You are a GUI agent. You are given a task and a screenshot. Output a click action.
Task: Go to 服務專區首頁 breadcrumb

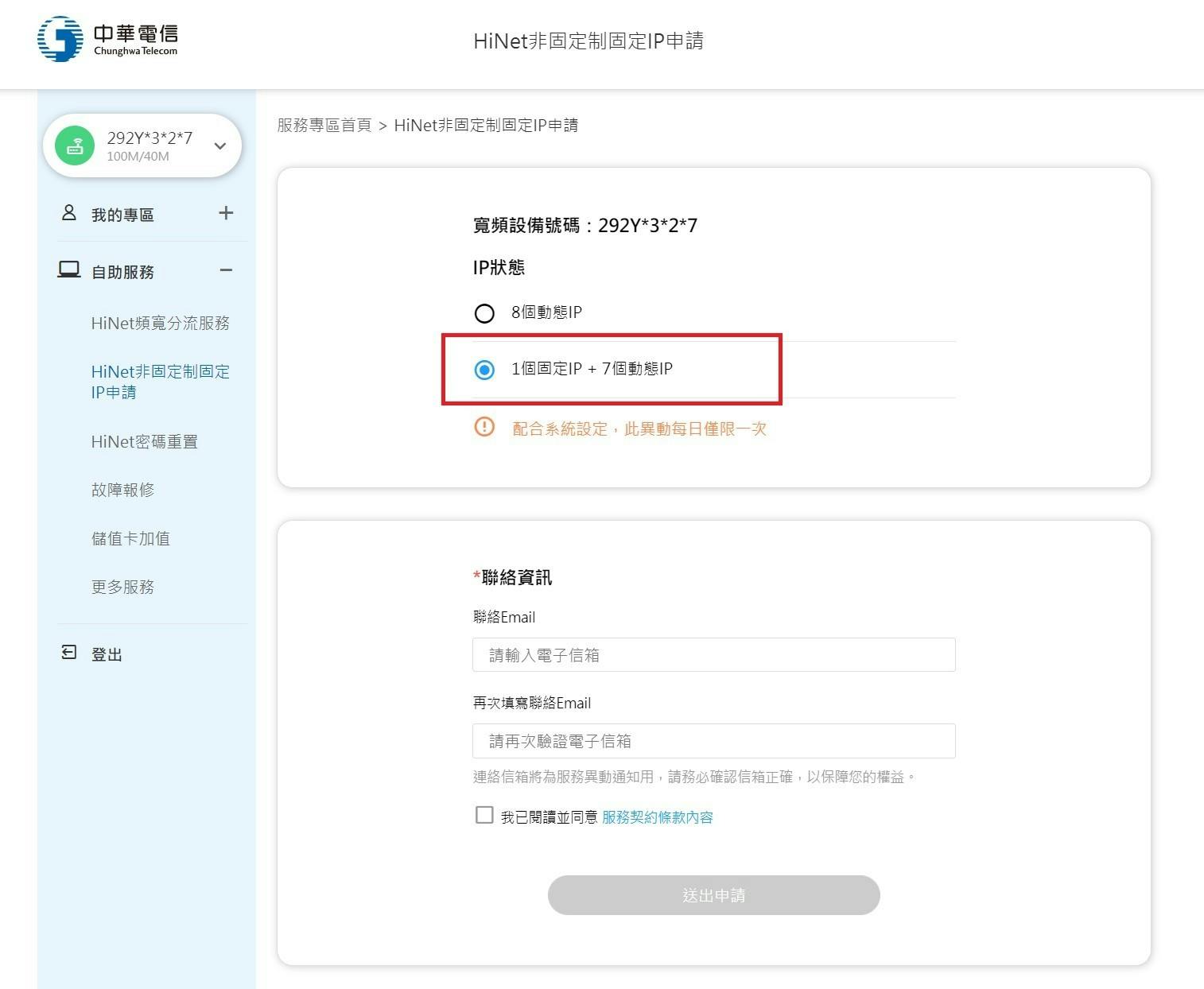(x=324, y=125)
